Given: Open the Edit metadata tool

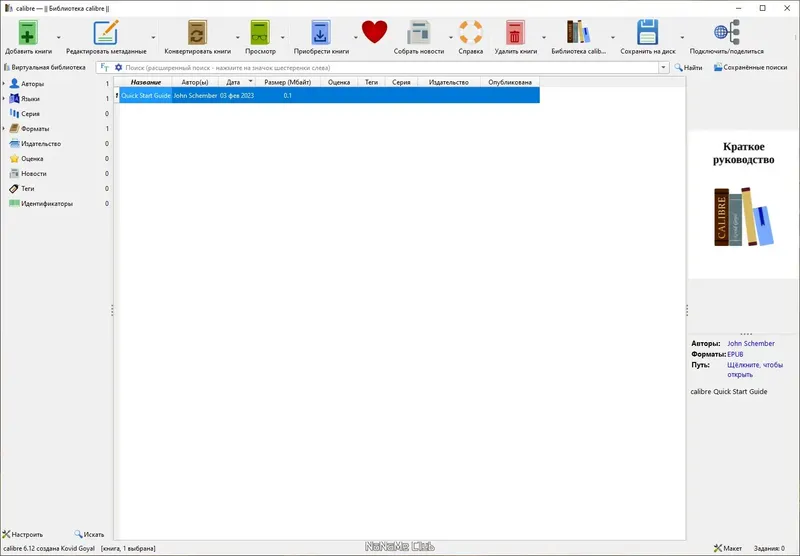Looking at the screenshot, I should [x=106, y=33].
